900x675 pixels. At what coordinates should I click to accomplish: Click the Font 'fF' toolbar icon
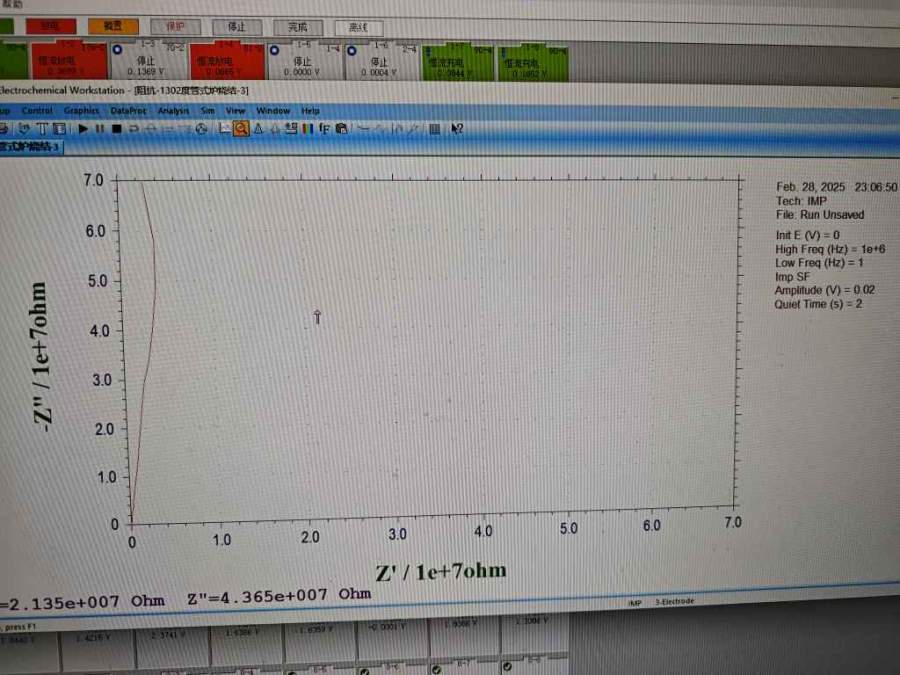click(x=325, y=129)
